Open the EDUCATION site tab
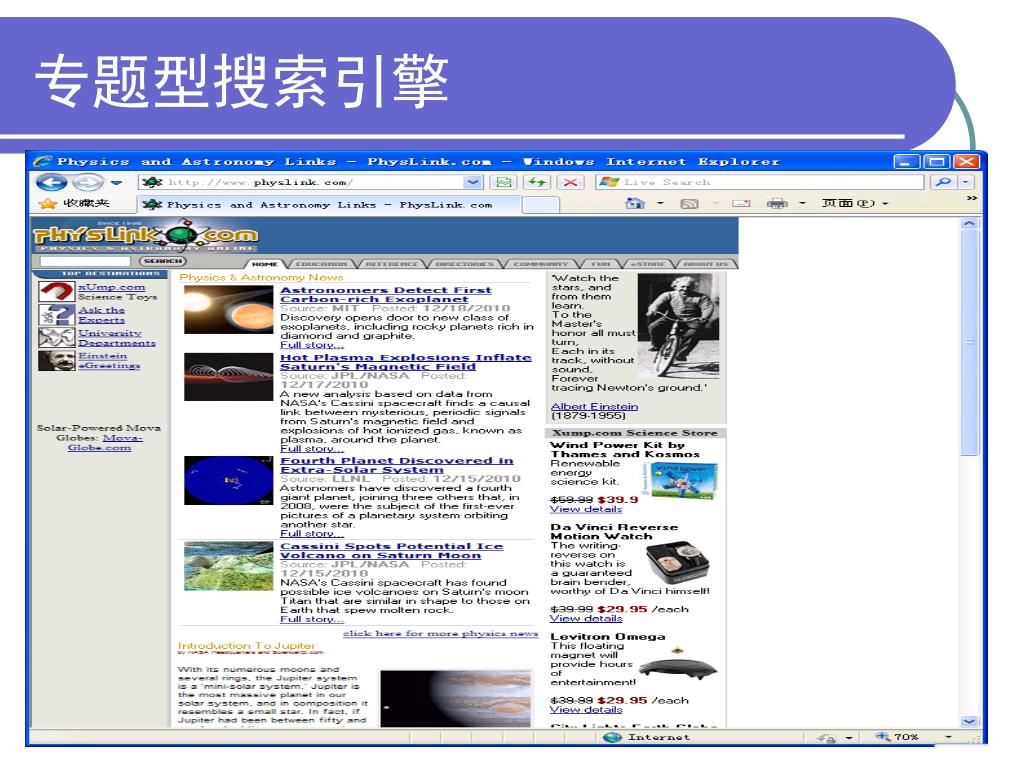 321,264
